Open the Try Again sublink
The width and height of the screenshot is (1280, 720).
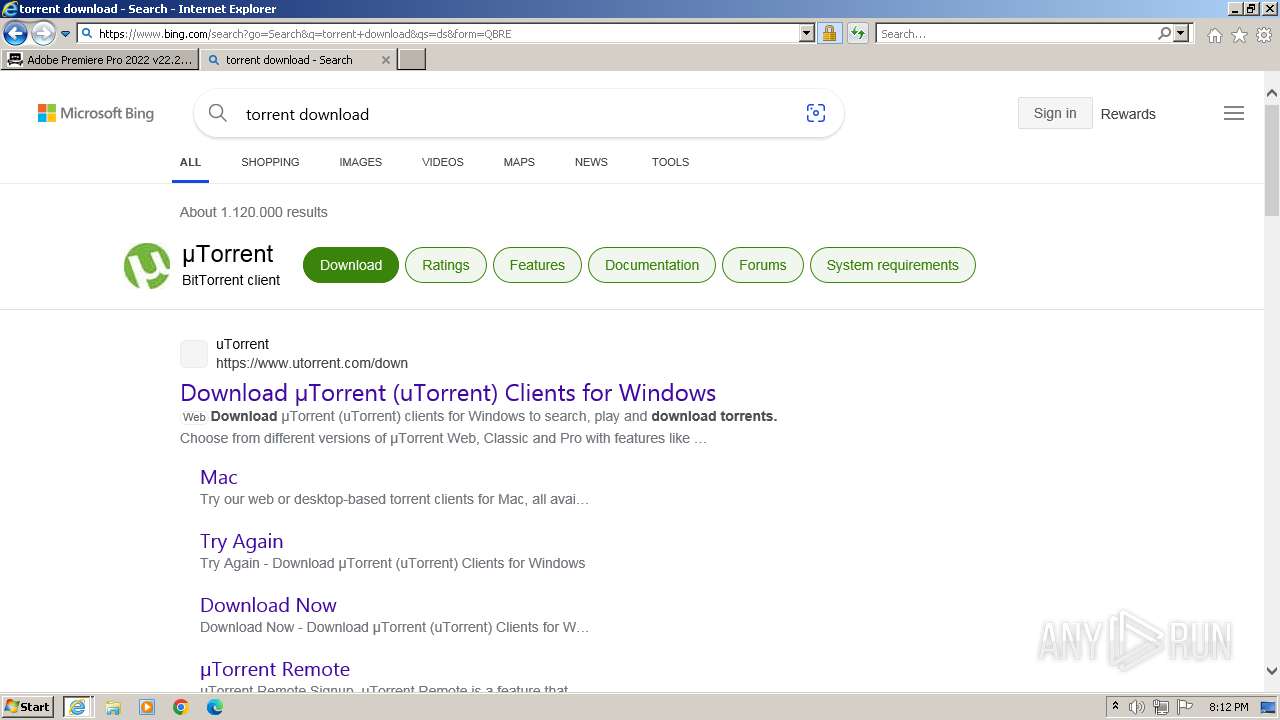(241, 541)
